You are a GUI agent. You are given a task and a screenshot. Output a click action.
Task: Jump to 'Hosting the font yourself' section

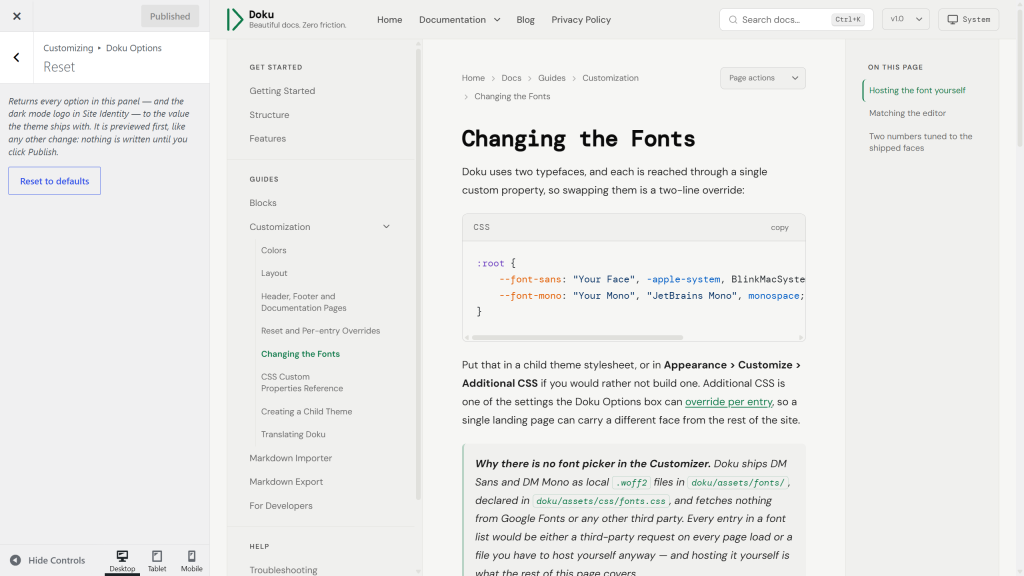pos(917,90)
